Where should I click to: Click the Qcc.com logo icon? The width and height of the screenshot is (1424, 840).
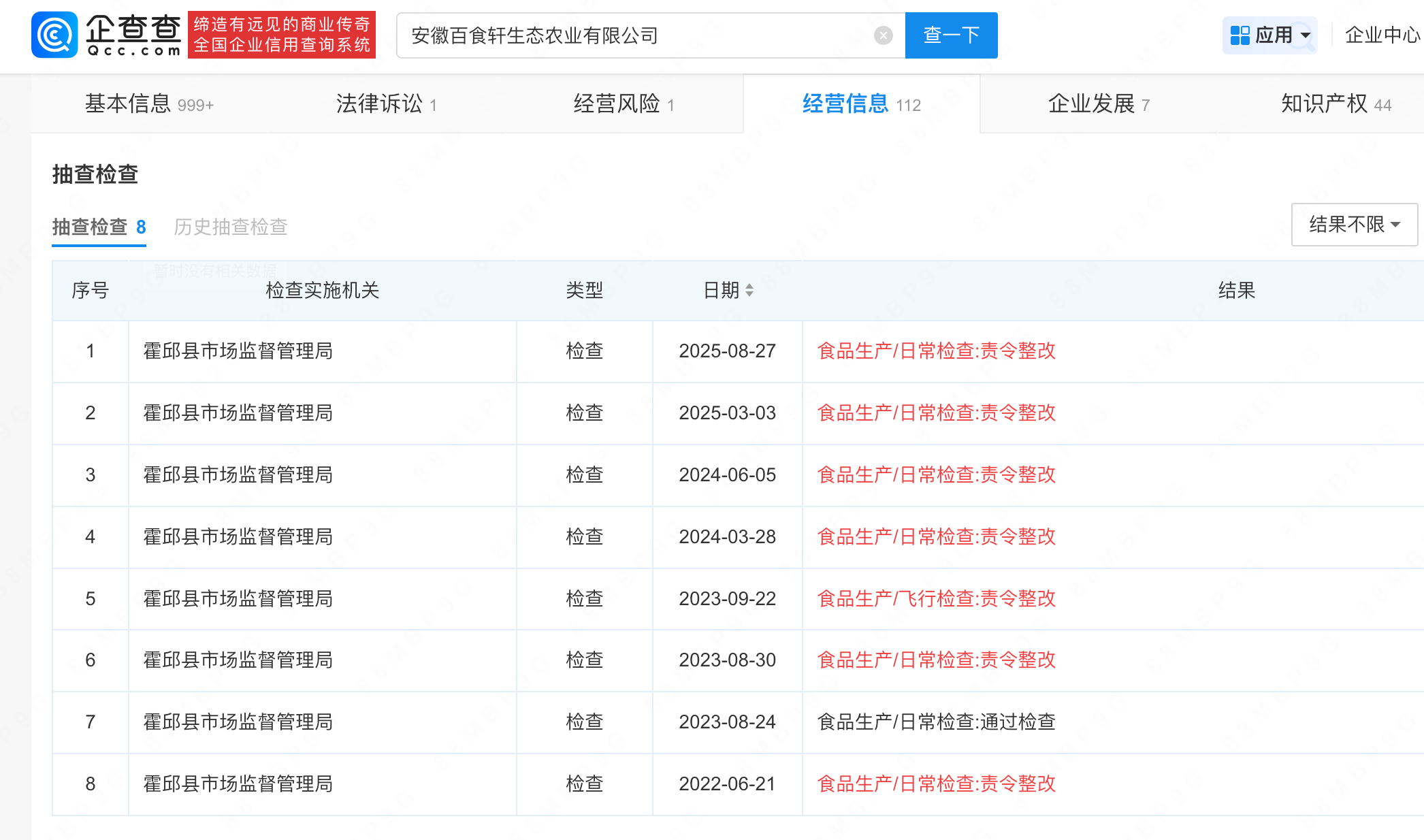point(54,35)
